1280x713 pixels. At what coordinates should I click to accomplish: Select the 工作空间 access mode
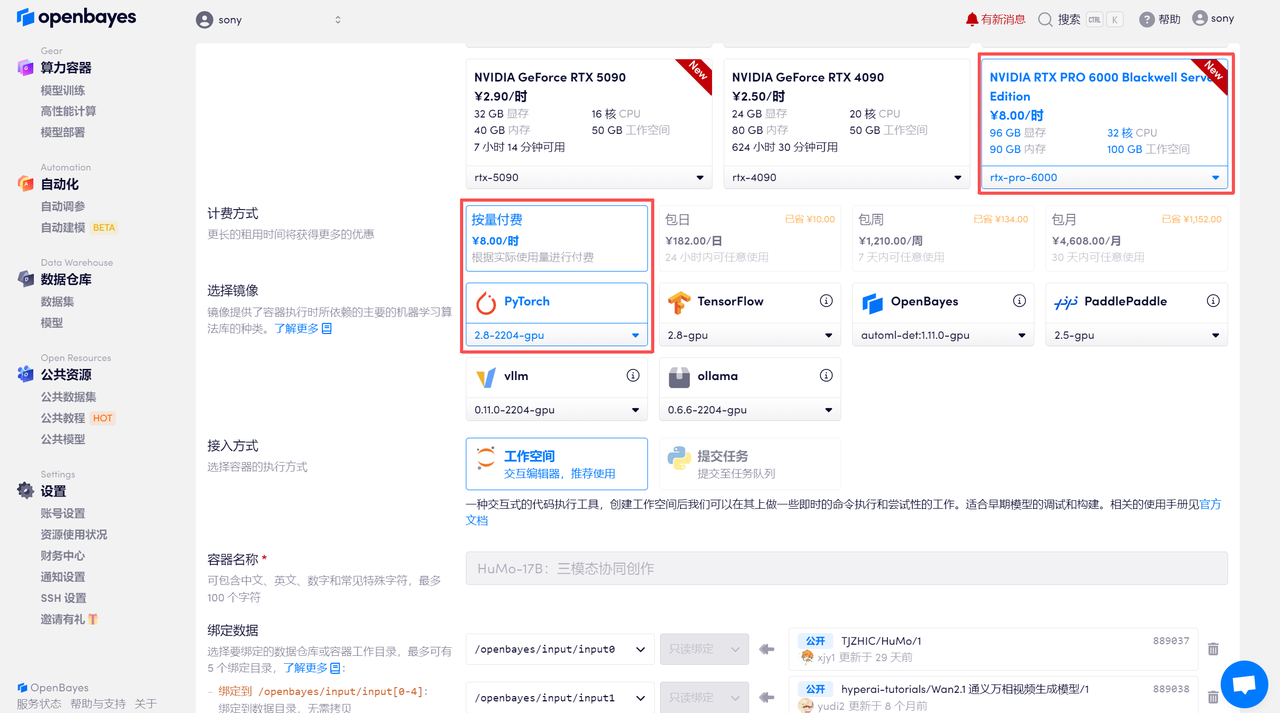click(556, 464)
